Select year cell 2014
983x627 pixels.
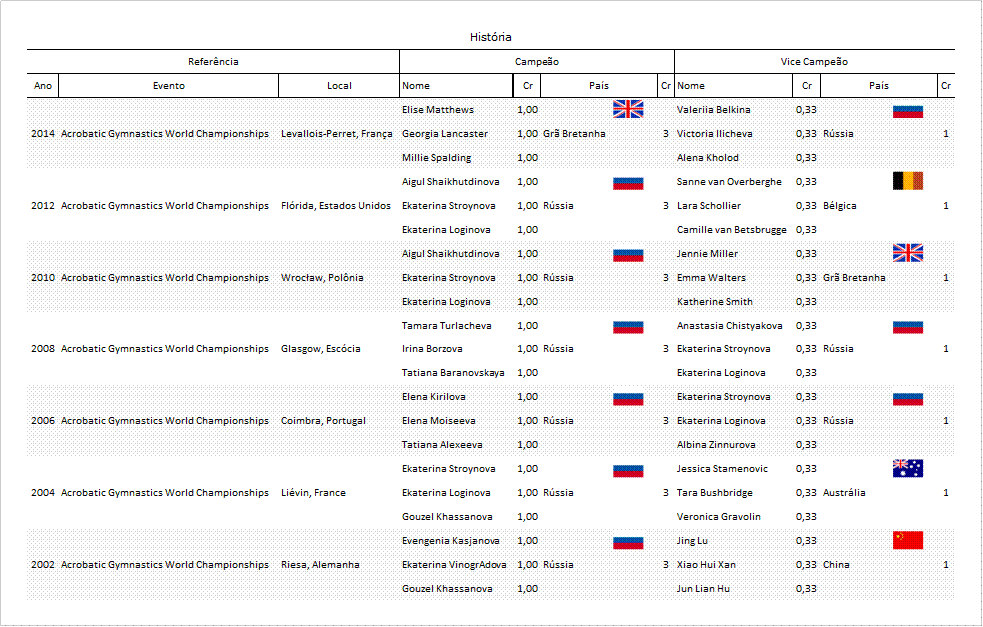[43, 134]
